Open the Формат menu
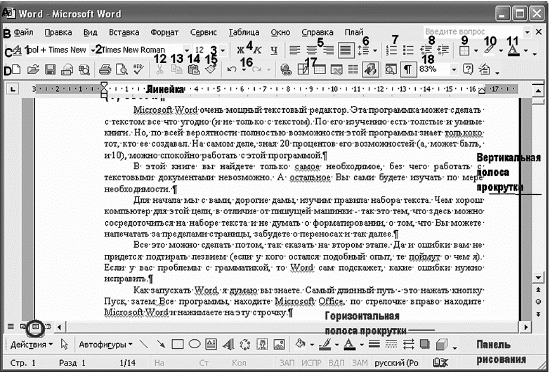549x372 pixels. [164, 32]
